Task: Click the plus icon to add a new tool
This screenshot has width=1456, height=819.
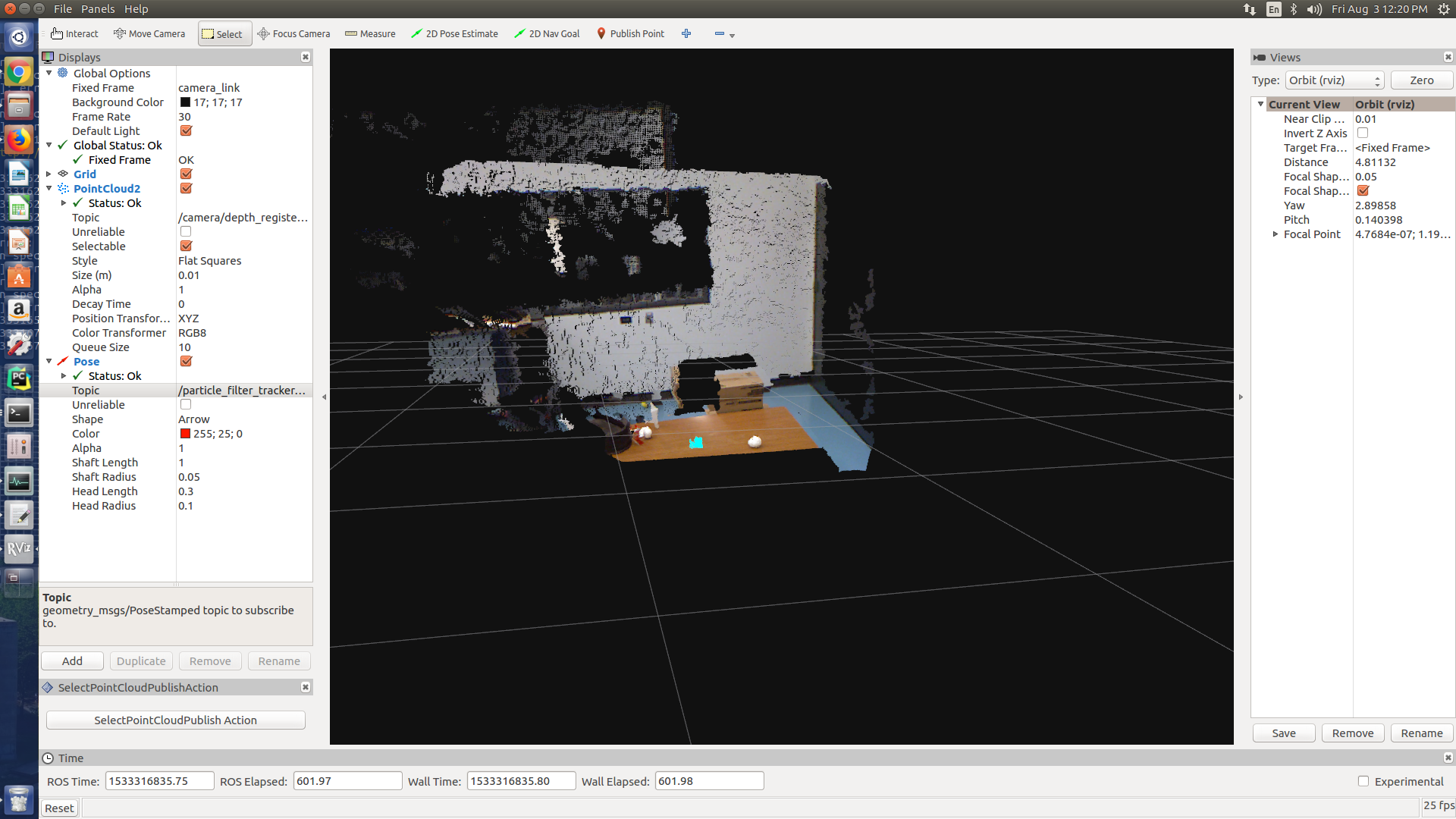Action: click(x=686, y=33)
